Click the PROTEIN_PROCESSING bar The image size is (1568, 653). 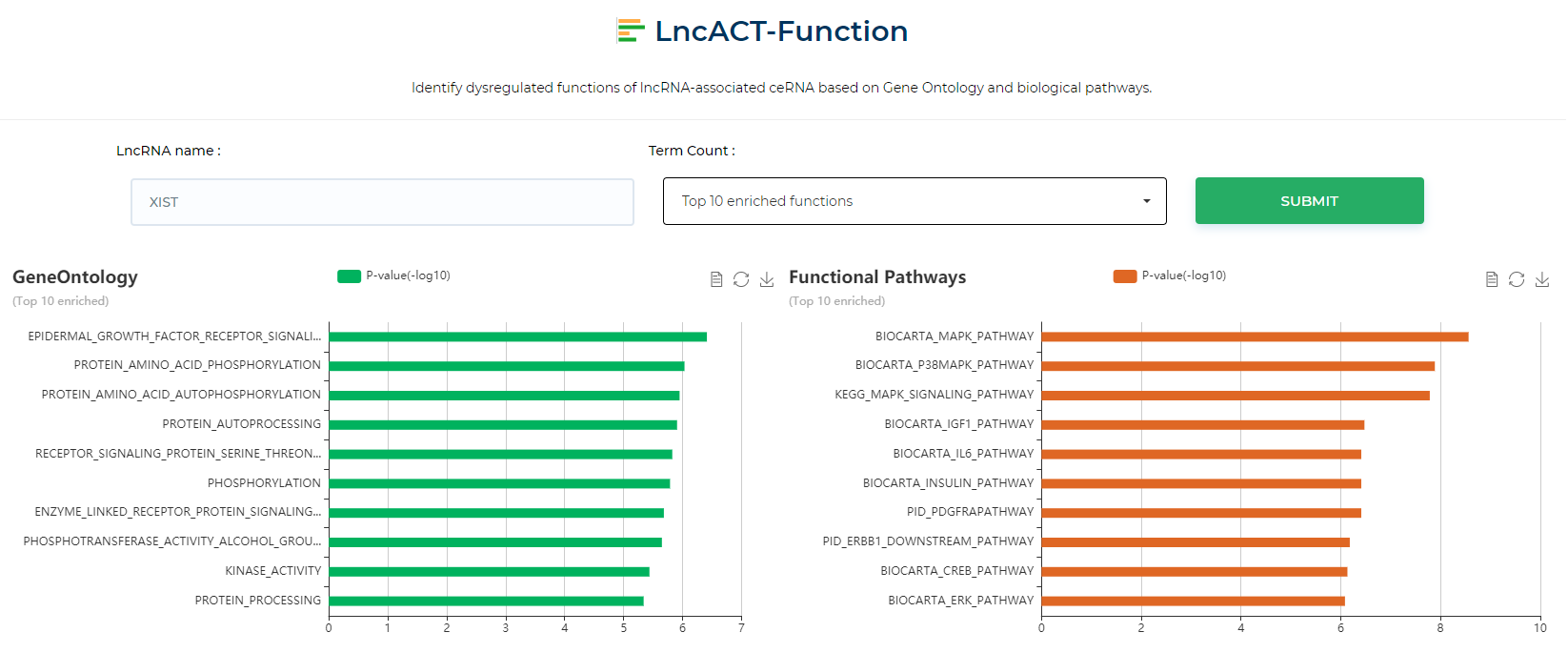point(486,601)
